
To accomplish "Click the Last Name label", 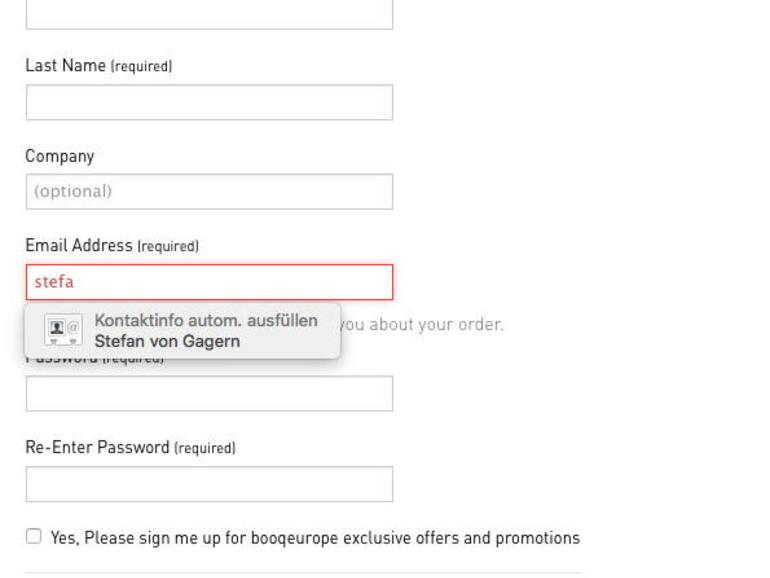I will point(65,66).
